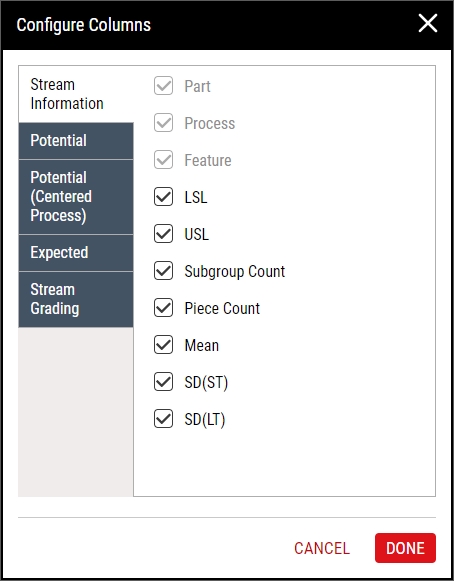
Task: Click the Piece Count label text
Action: 222,308
